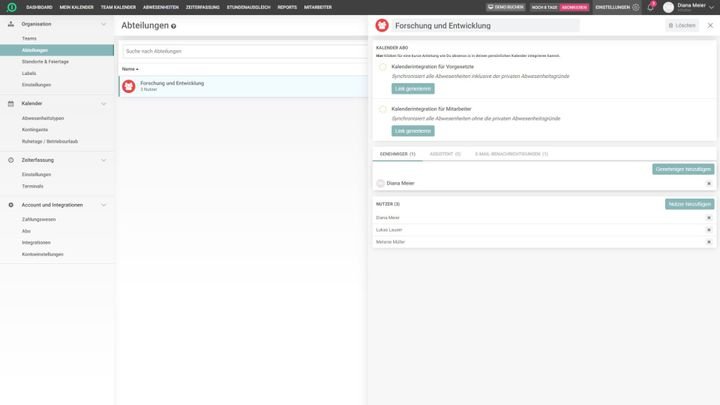Screen dimensions: 720x405
Task: Click Link generieren for Mitarbeiter
Action: pyautogui.click(x=413, y=131)
